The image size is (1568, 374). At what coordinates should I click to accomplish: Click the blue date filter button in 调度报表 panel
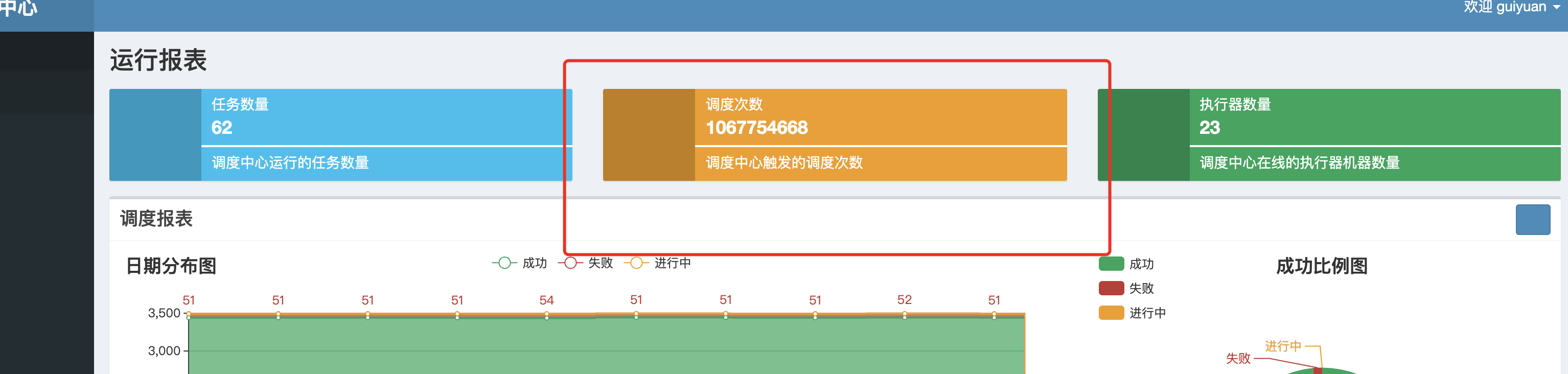[x=1533, y=220]
